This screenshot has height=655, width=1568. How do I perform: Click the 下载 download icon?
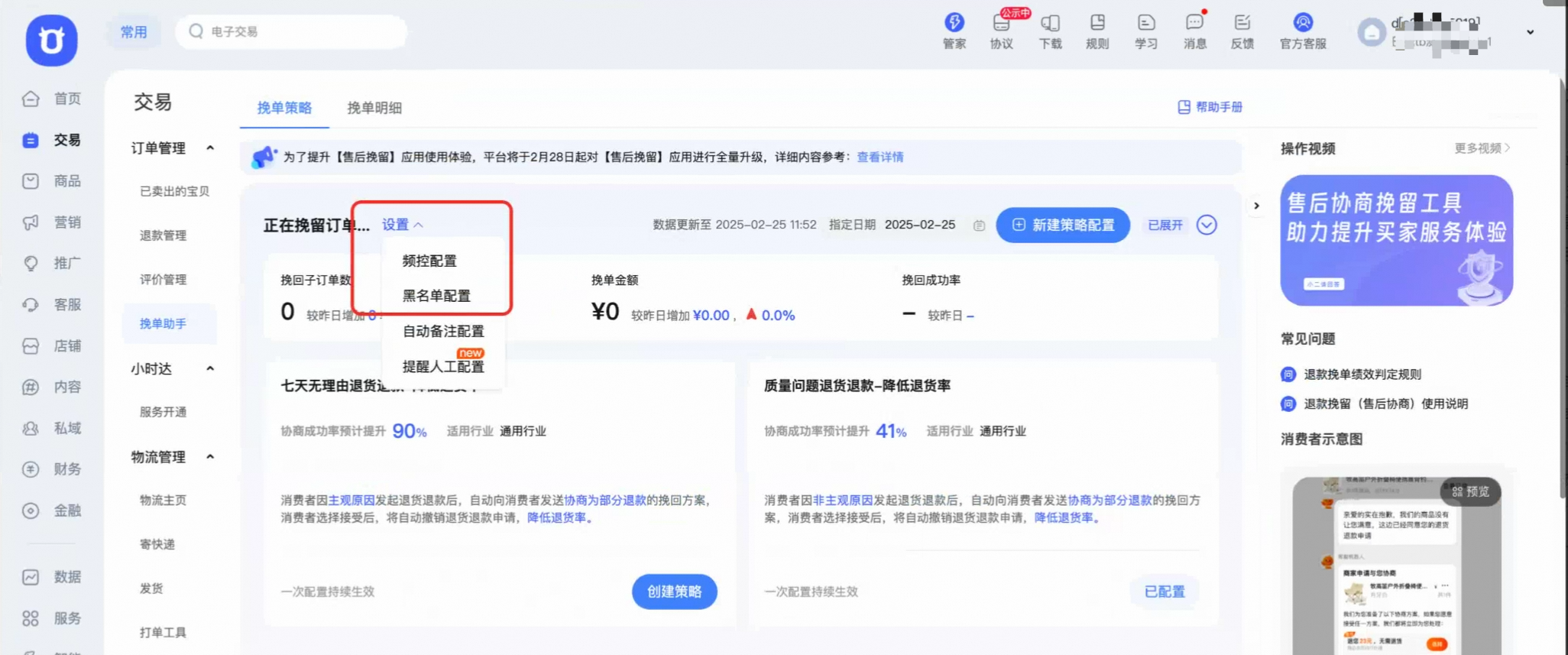click(x=1050, y=31)
